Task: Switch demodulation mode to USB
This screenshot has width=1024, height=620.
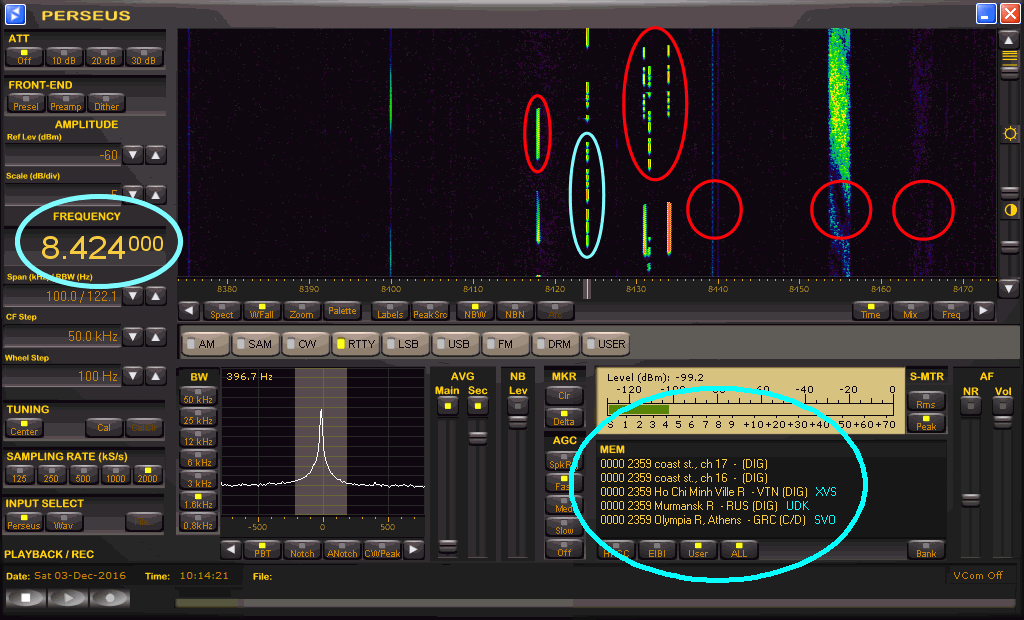Action: coord(456,343)
